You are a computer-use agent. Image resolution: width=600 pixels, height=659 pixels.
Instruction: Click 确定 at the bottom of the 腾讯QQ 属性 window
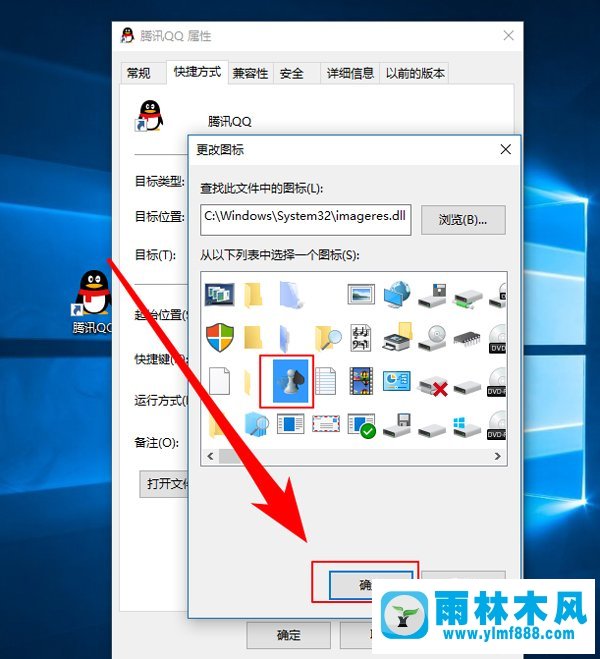(x=289, y=635)
